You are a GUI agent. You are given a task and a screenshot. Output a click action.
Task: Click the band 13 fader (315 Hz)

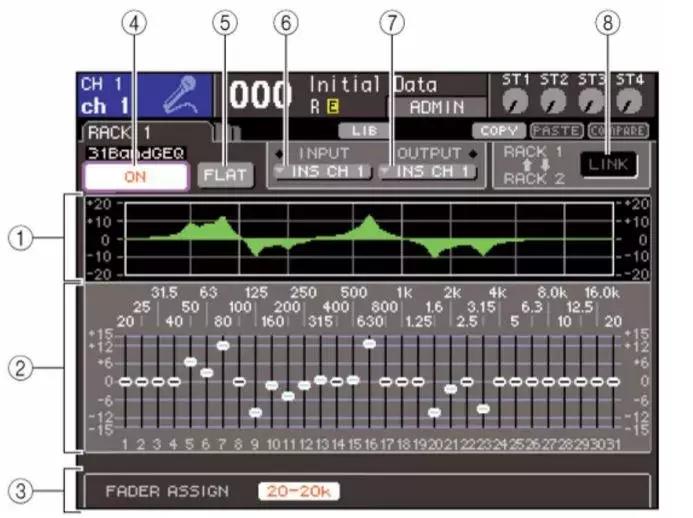320,380
